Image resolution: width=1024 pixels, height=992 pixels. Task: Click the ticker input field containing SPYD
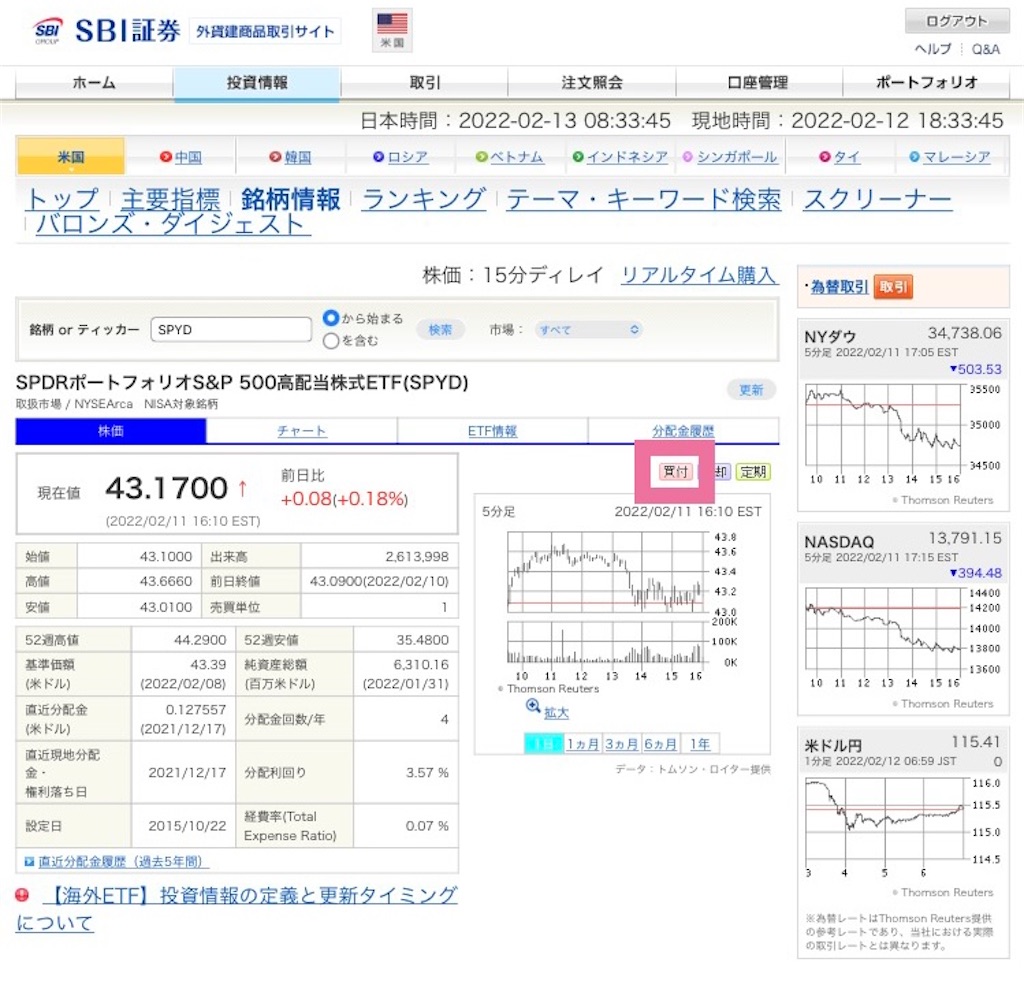click(231, 330)
